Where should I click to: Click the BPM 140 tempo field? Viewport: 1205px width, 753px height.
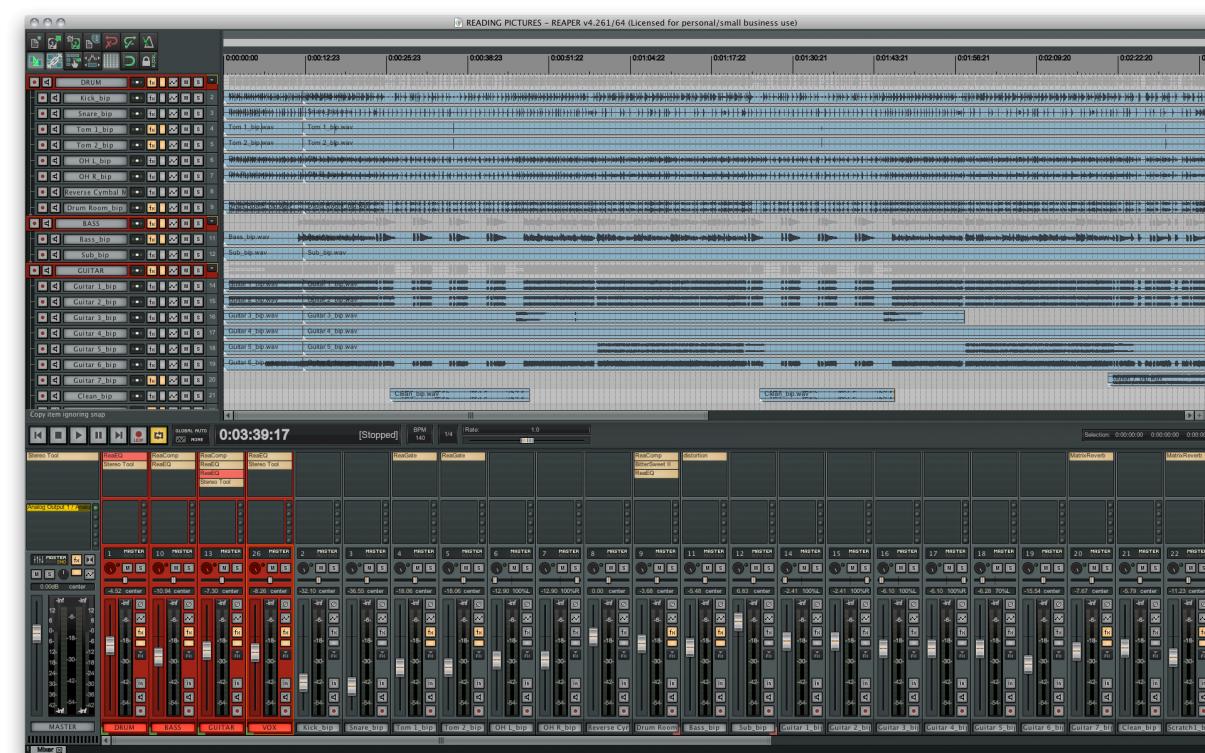coord(420,435)
